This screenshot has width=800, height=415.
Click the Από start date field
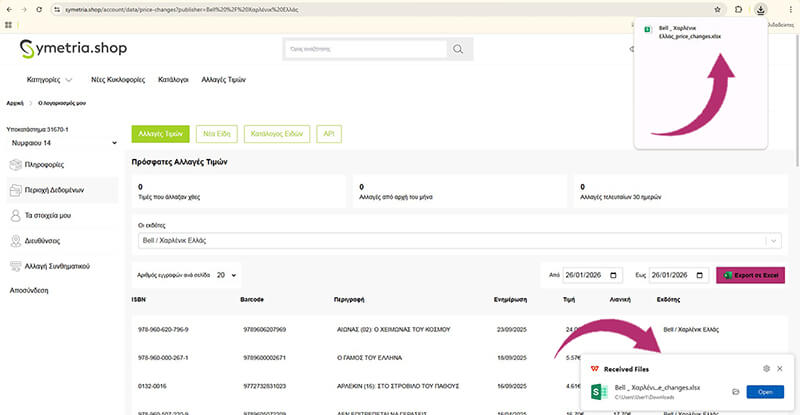click(x=595, y=274)
